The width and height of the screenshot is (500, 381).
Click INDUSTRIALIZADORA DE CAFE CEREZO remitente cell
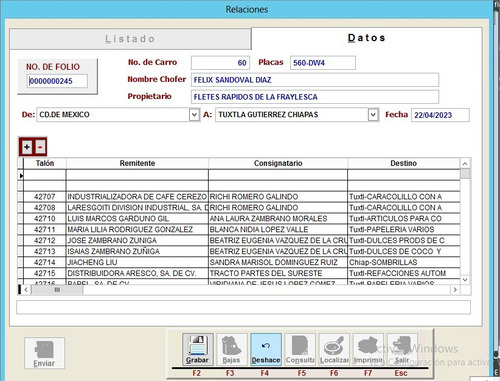click(137, 197)
